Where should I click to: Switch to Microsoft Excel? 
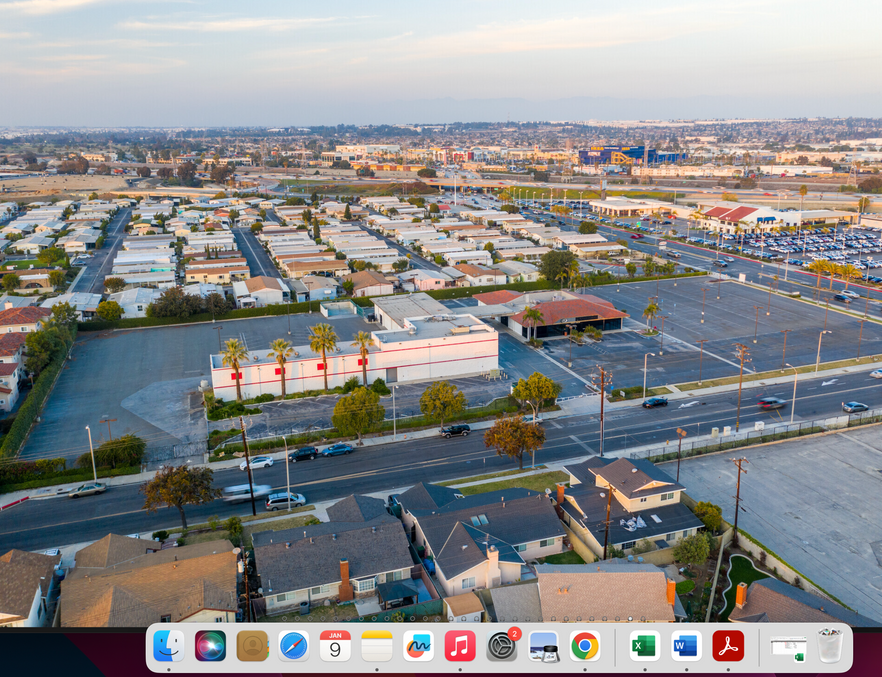click(x=644, y=646)
